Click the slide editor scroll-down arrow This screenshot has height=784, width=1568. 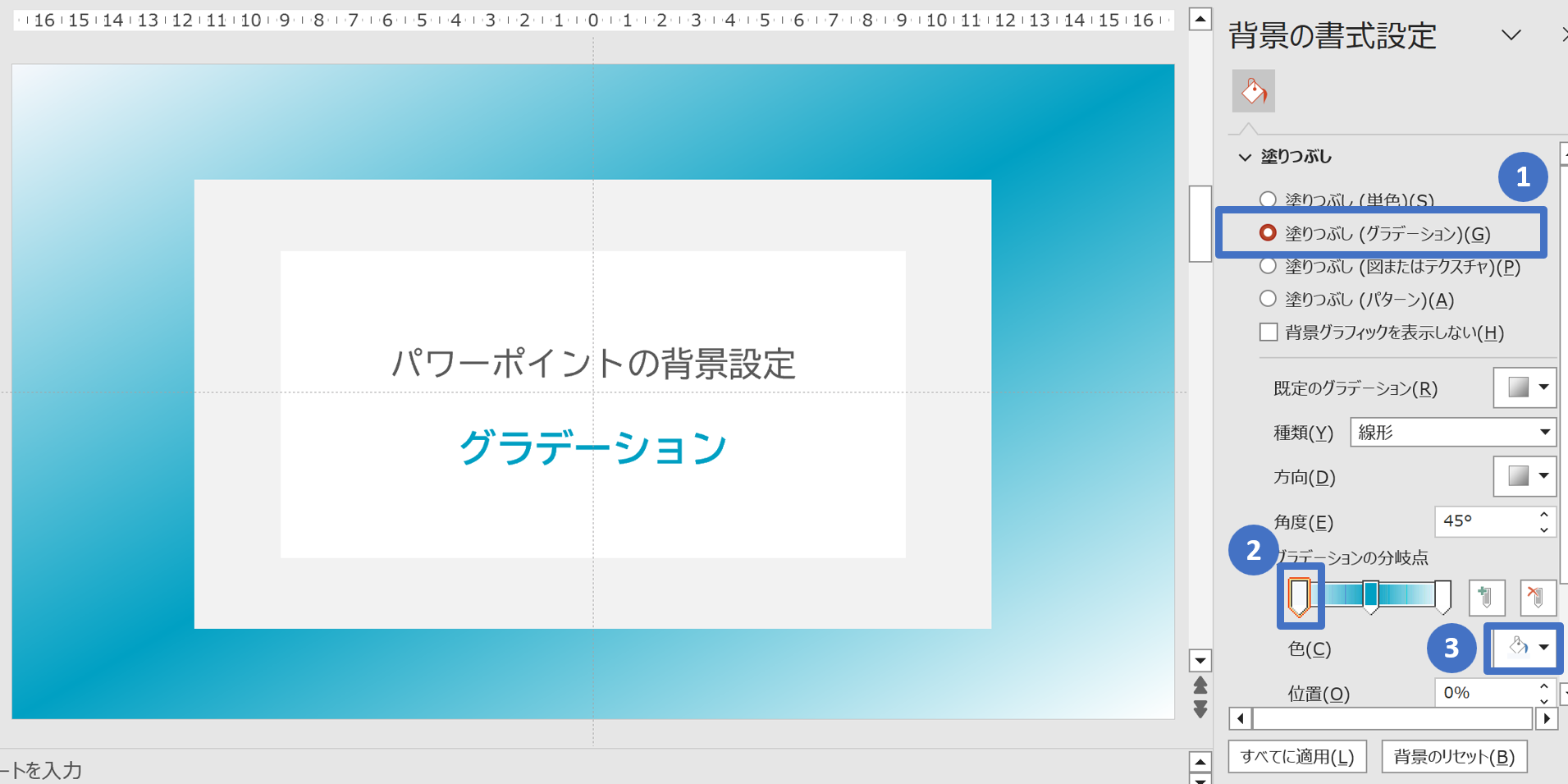[x=1200, y=660]
